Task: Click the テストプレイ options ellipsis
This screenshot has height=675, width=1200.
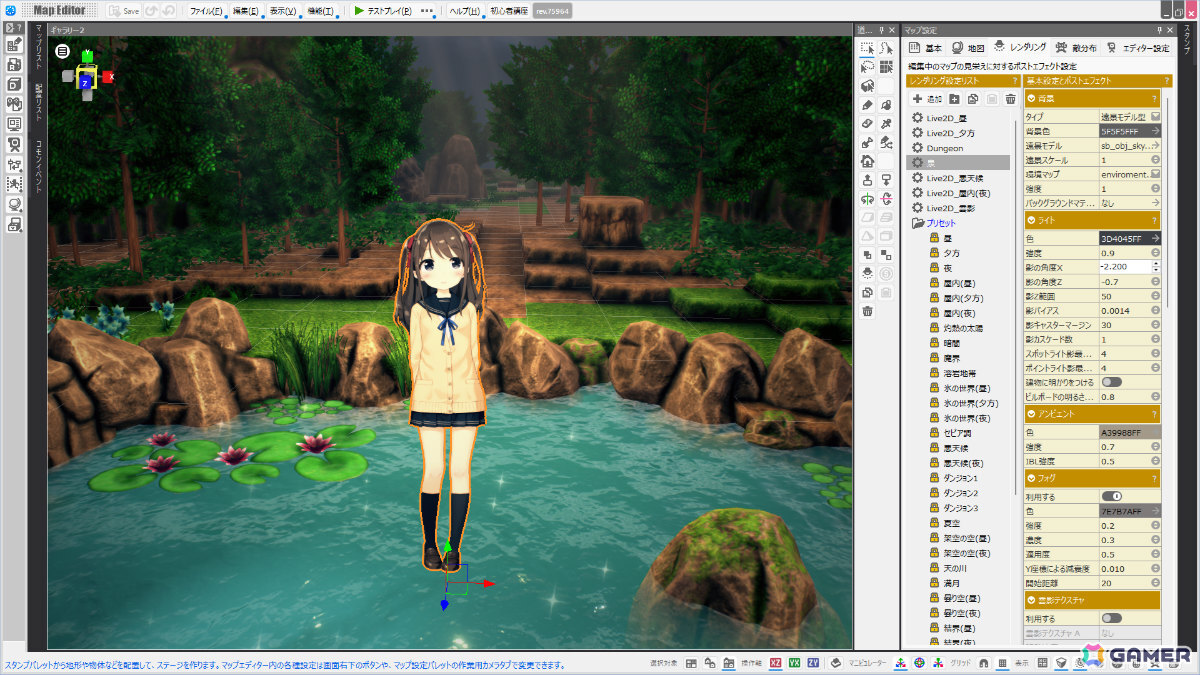Action: pyautogui.click(x=428, y=10)
